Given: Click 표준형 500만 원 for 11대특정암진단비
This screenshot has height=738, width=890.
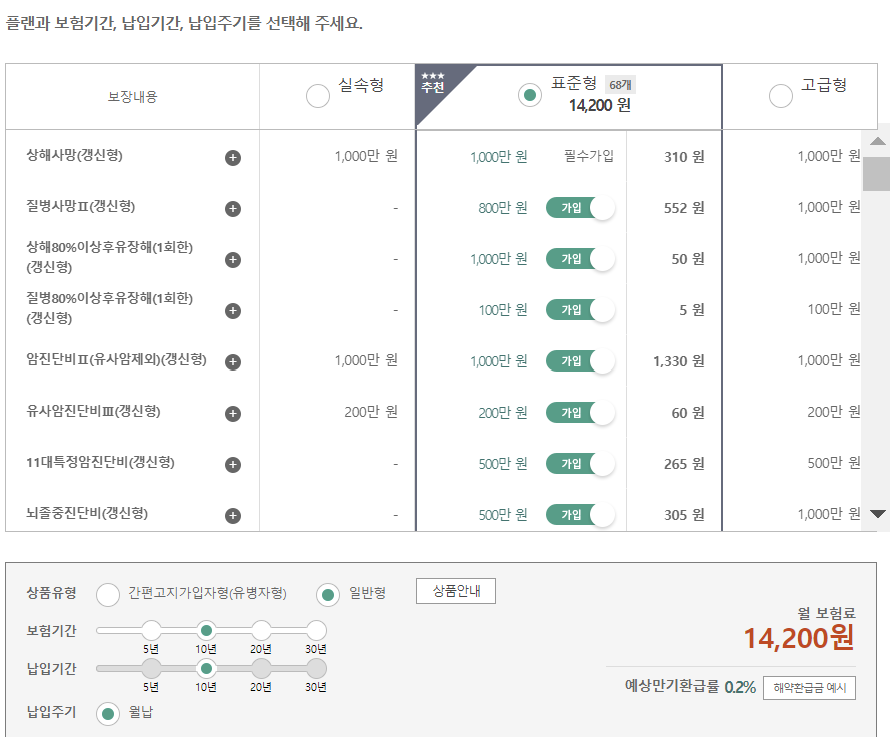Looking at the screenshot, I should click(x=502, y=464).
